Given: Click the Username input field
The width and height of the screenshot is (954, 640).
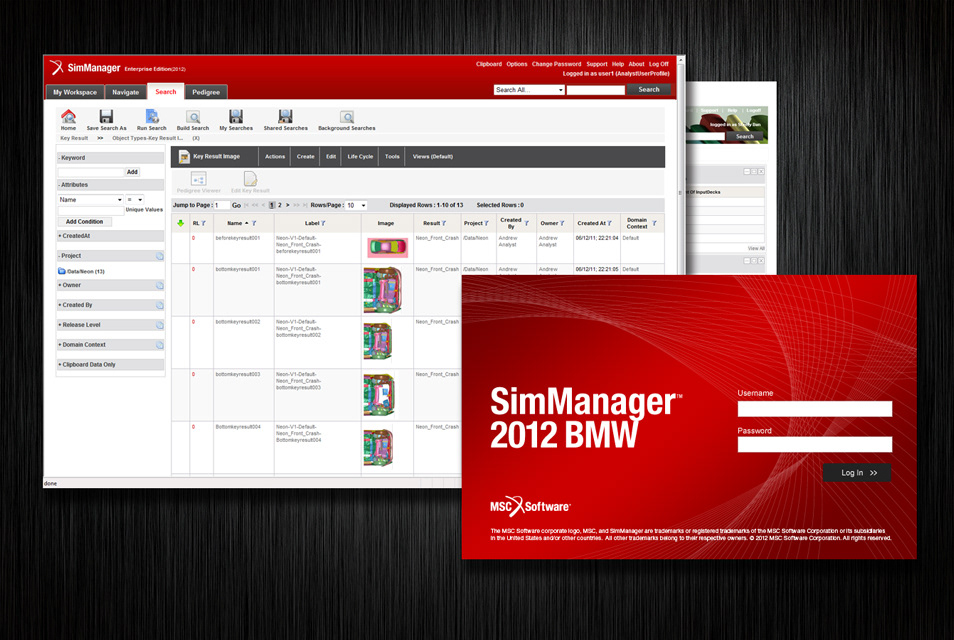Looking at the screenshot, I should pyautogui.click(x=815, y=409).
